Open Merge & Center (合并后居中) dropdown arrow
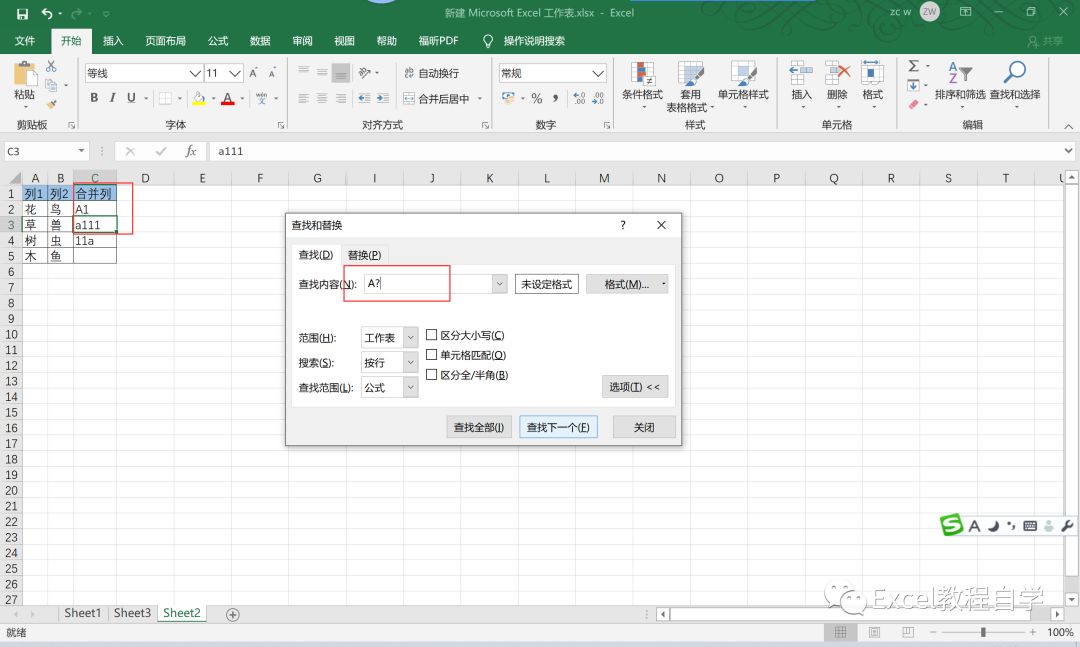This screenshot has width=1080, height=647. (480, 99)
